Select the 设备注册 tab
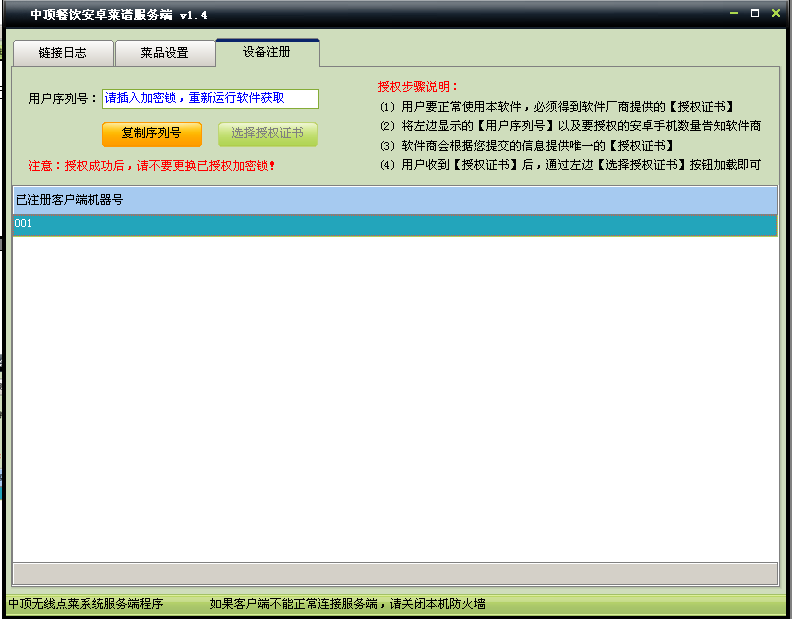 click(267, 52)
